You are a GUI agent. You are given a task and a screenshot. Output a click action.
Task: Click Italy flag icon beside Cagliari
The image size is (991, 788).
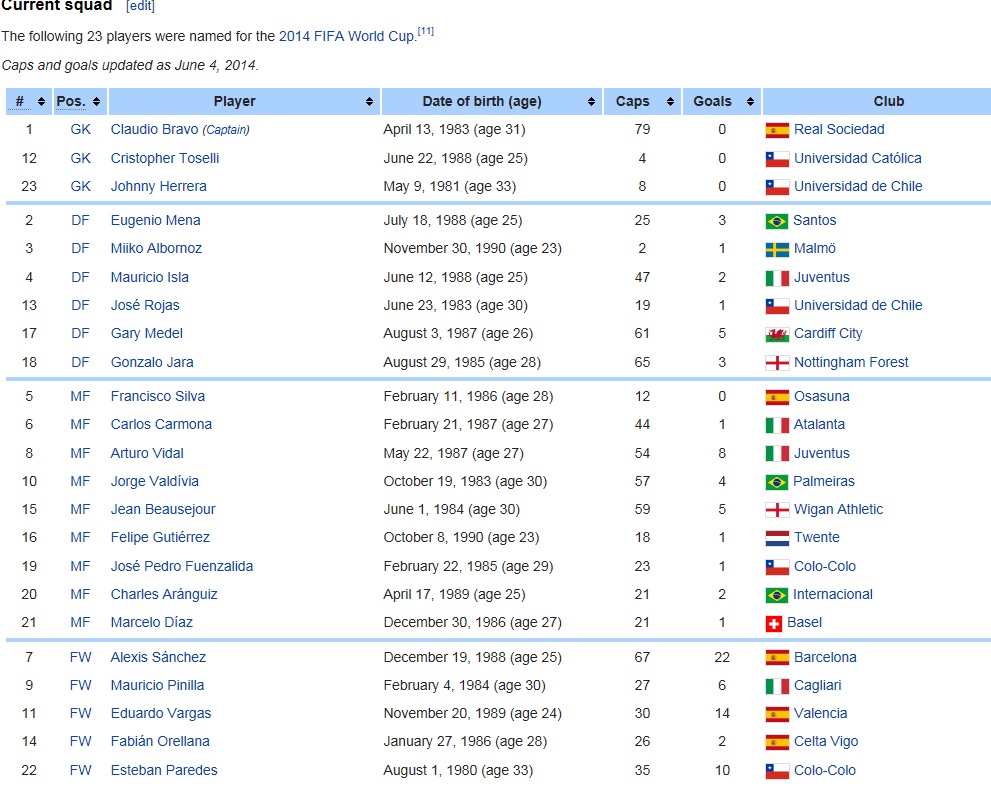[777, 686]
